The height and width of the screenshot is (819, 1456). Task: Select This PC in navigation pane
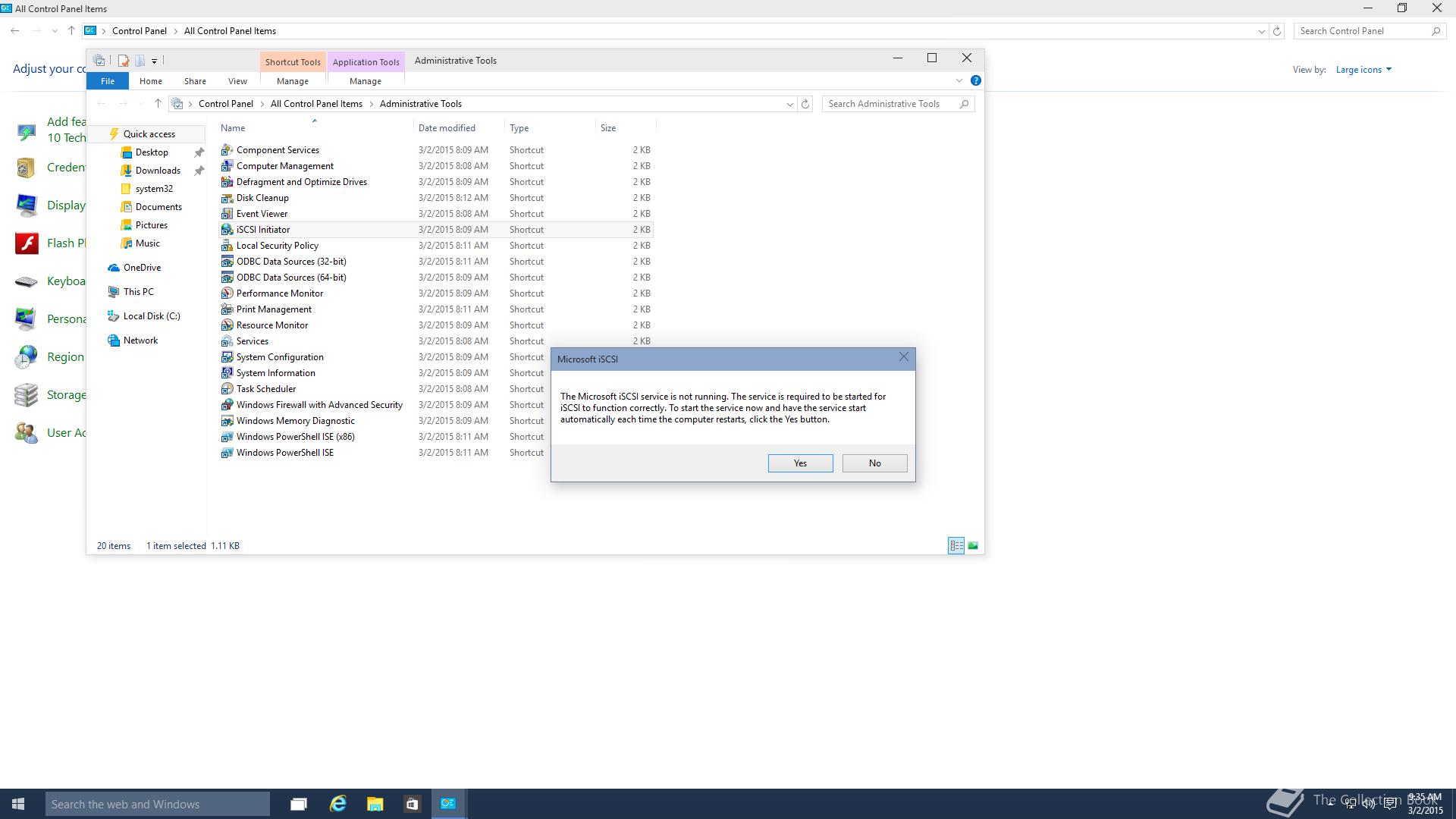pos(138,292)
